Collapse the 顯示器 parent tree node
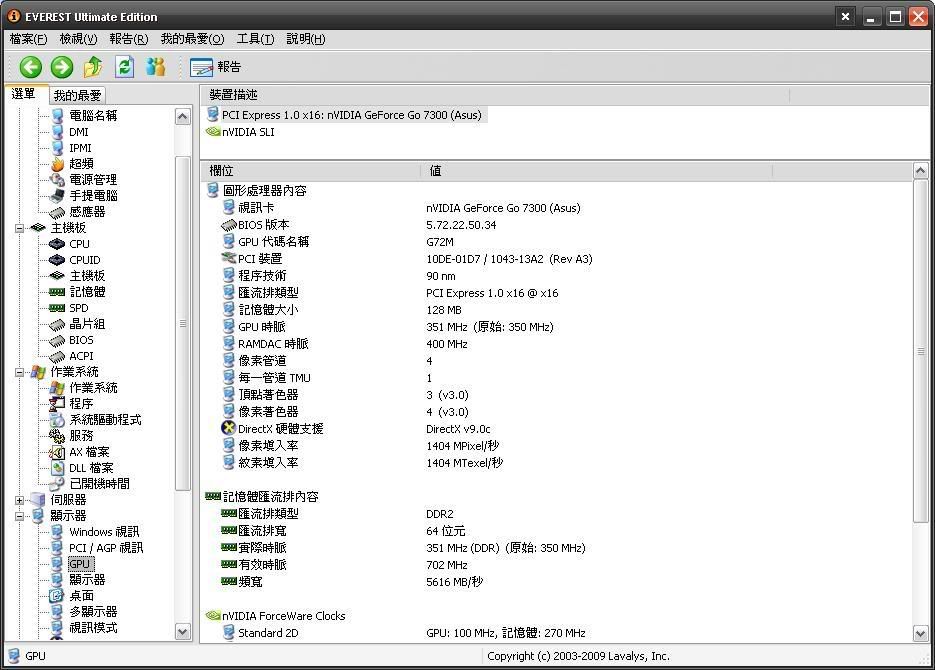The height and width of the screenshot is (670, 935). (x=20, y=516)
